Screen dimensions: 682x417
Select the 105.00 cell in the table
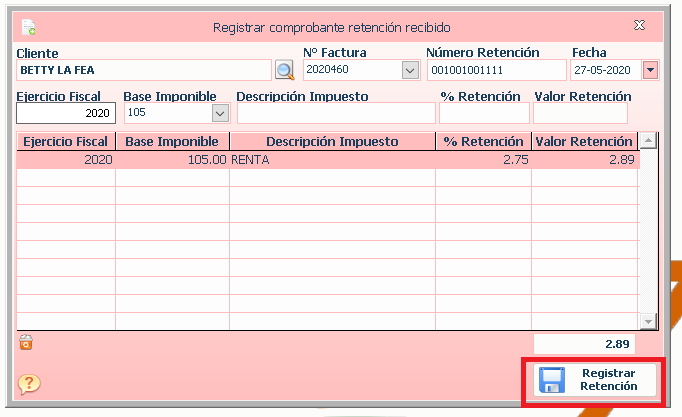coord(172,160)
